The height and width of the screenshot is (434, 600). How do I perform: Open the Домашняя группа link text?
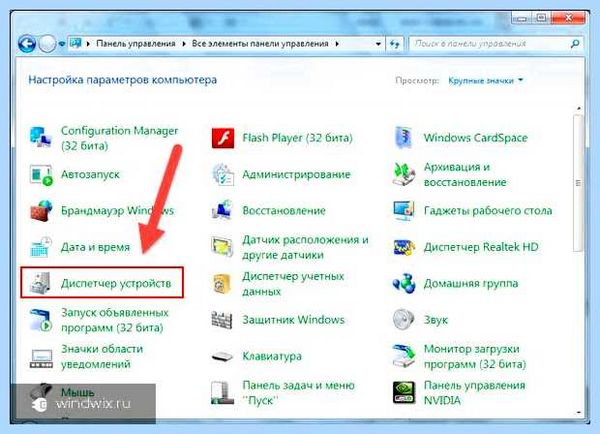click(471, 284)
